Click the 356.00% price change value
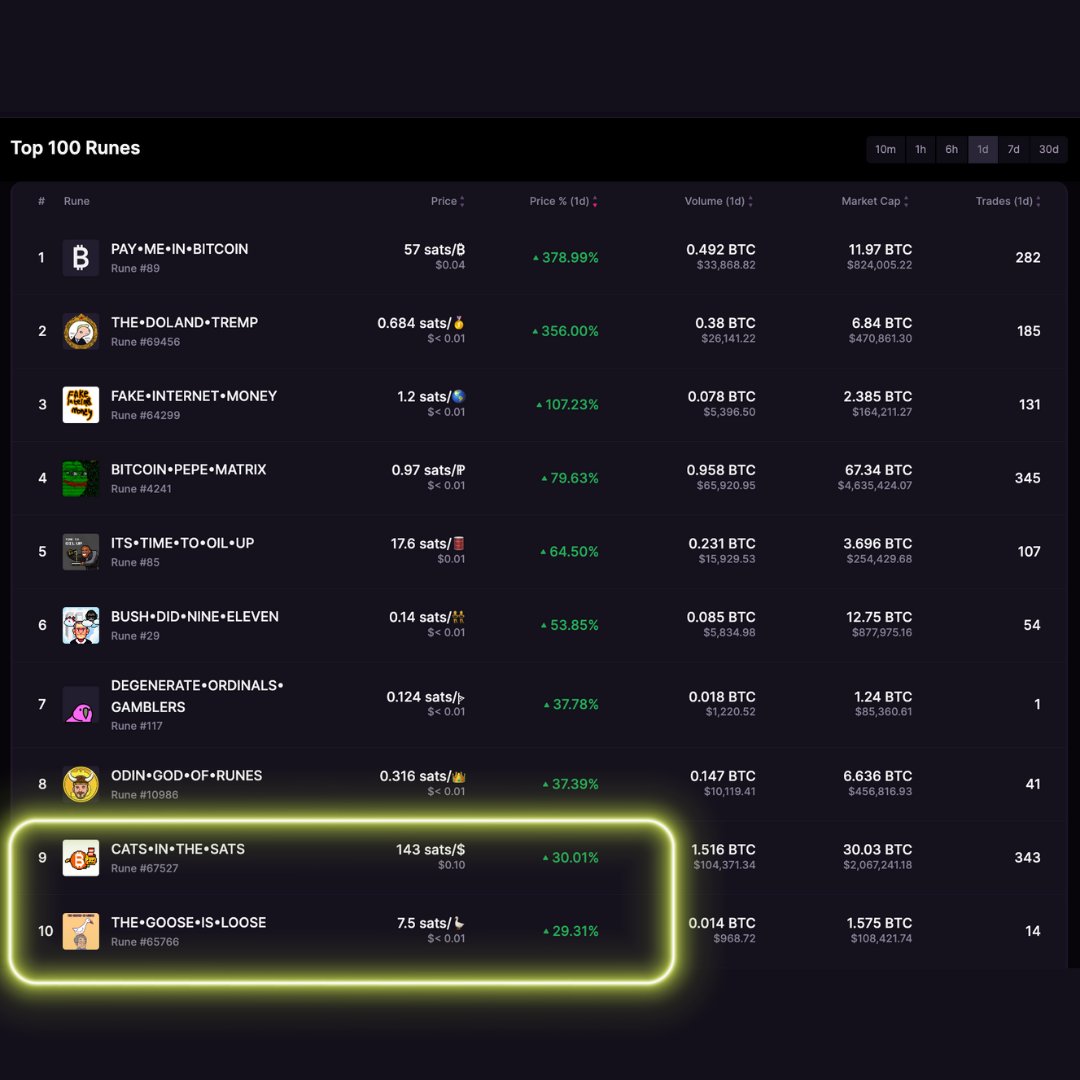 (565, 331)
